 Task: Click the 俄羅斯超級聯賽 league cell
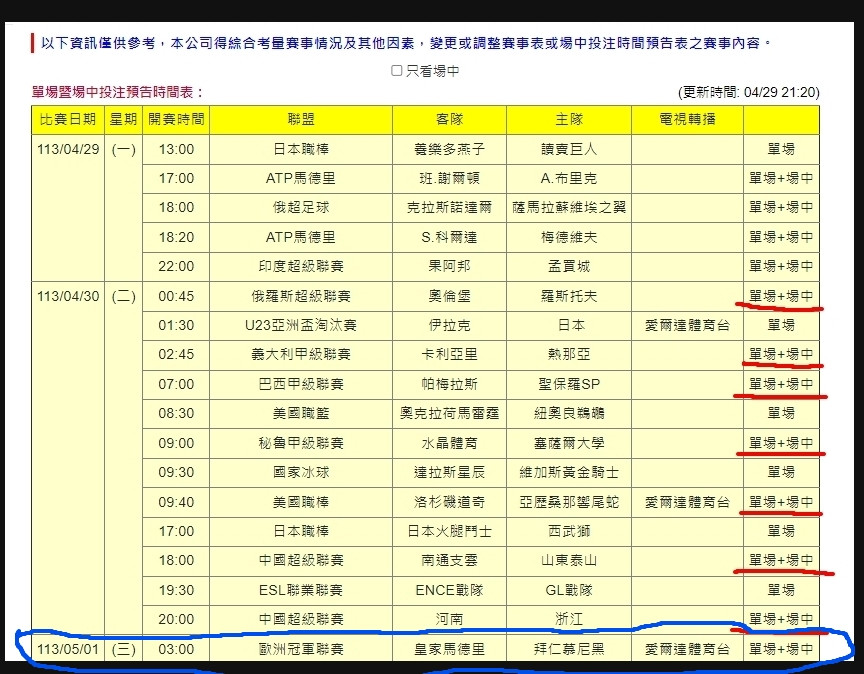301,296
